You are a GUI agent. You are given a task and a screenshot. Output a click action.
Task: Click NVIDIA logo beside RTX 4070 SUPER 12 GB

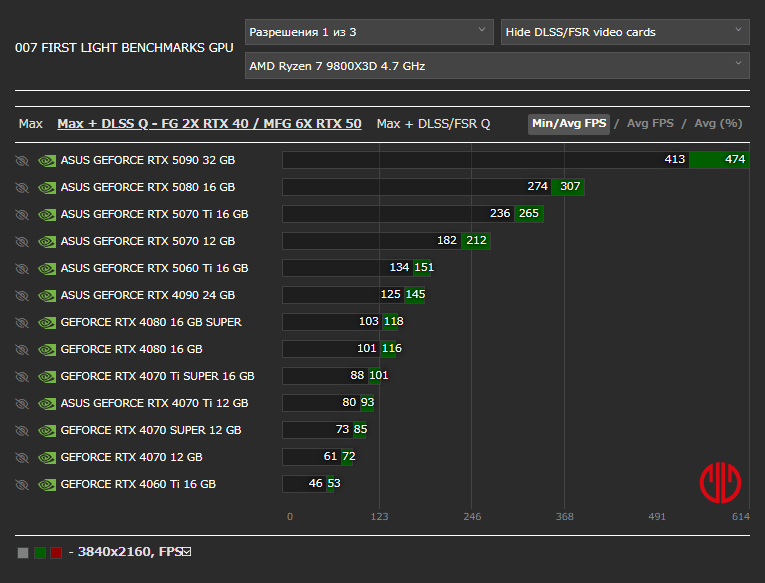pos(47,430)
